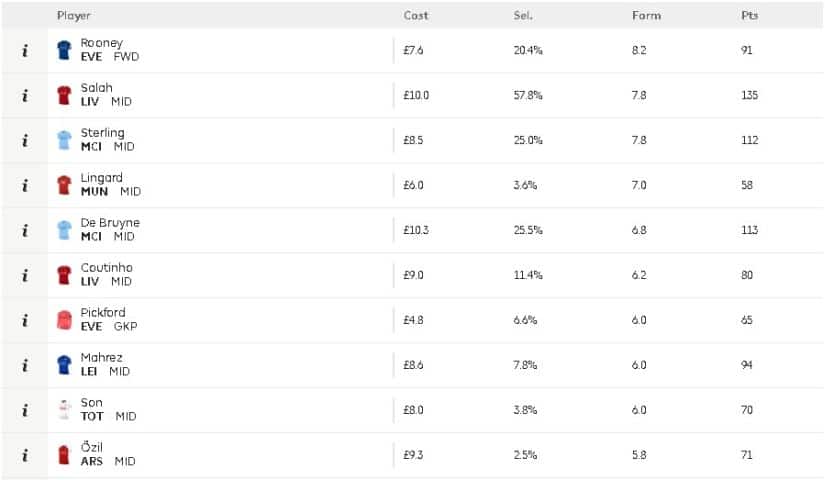Click the info icon for Son
The image size is (825, 480).
coord(24,411)
